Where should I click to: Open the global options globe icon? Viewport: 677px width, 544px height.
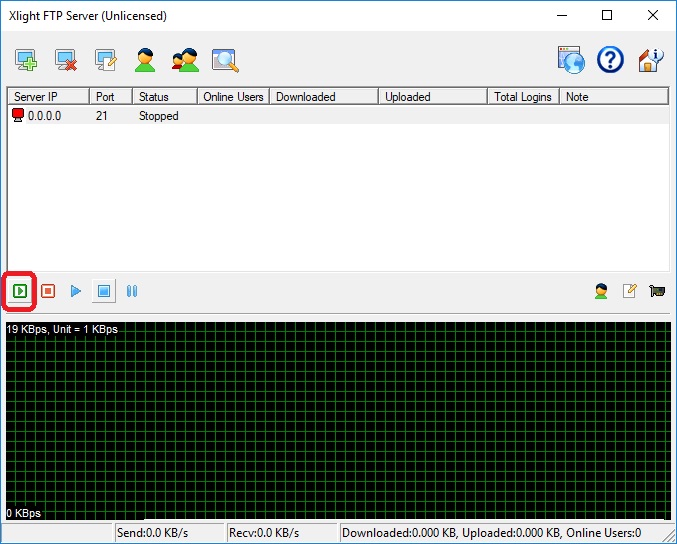(571, 60)
